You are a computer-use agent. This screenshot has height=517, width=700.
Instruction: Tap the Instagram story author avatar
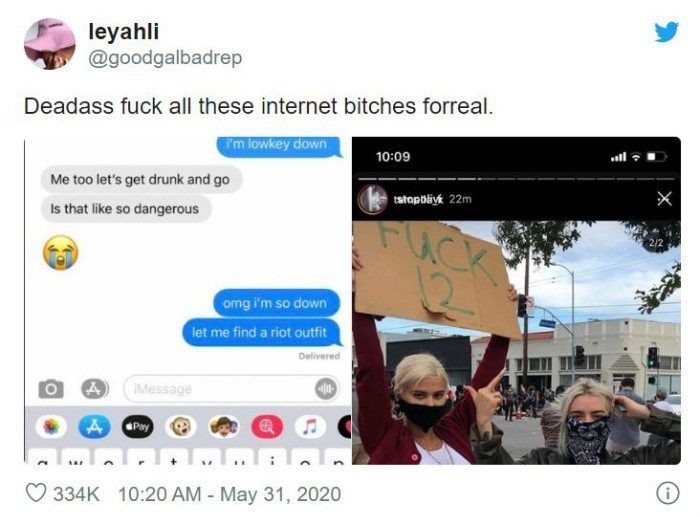tap(372, 199)
